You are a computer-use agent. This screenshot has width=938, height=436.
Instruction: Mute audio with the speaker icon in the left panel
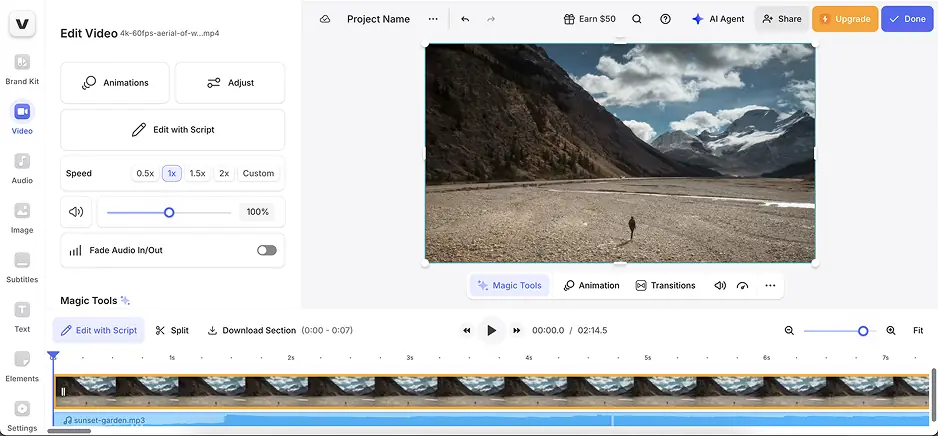[76, 212]
